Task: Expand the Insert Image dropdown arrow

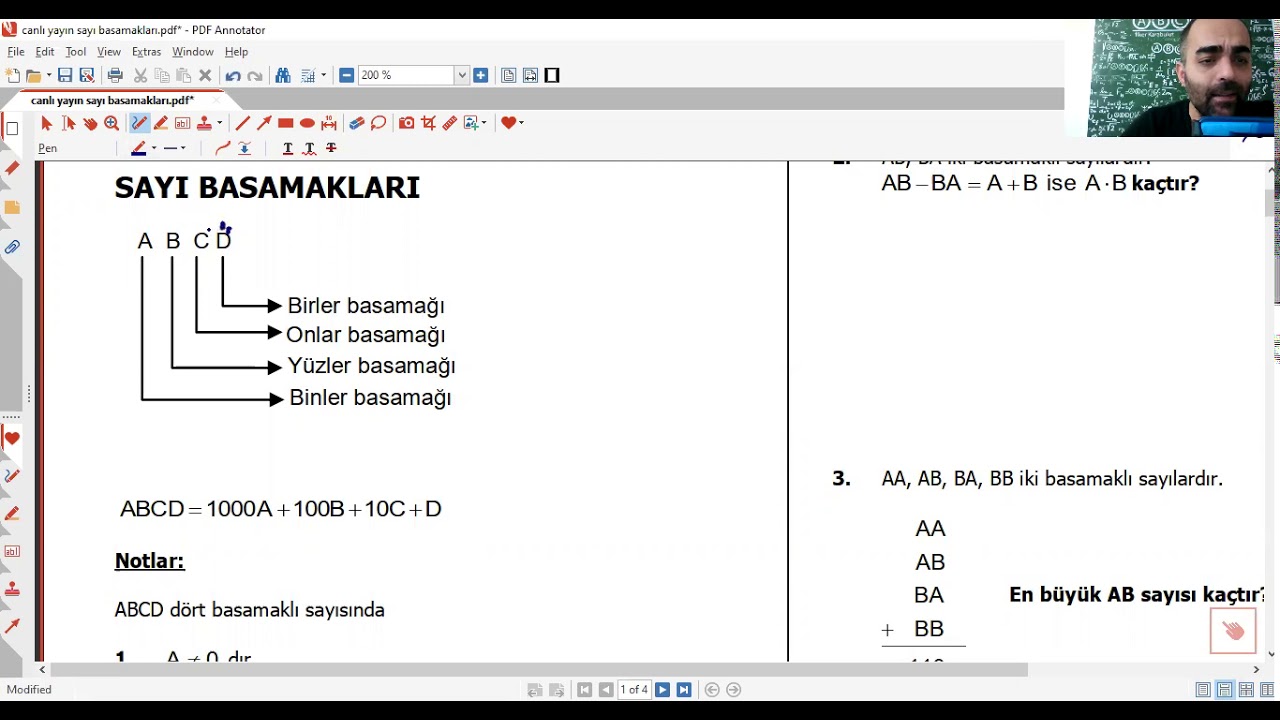Action: pyautogui.click(x=485, y=123)
